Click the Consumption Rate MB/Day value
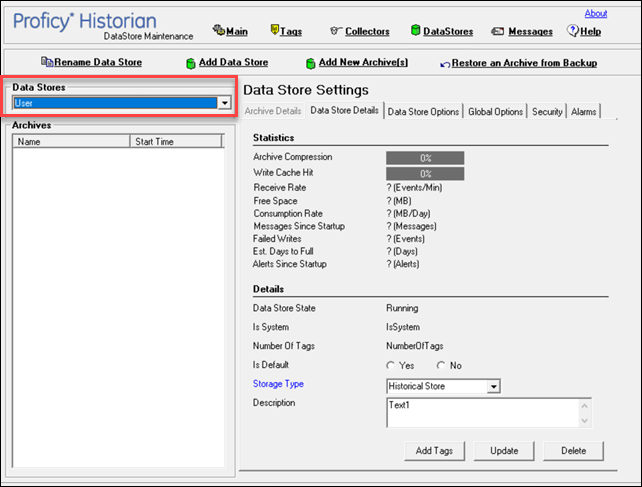Viewport: 642px width, 487px height. (409, 214)
